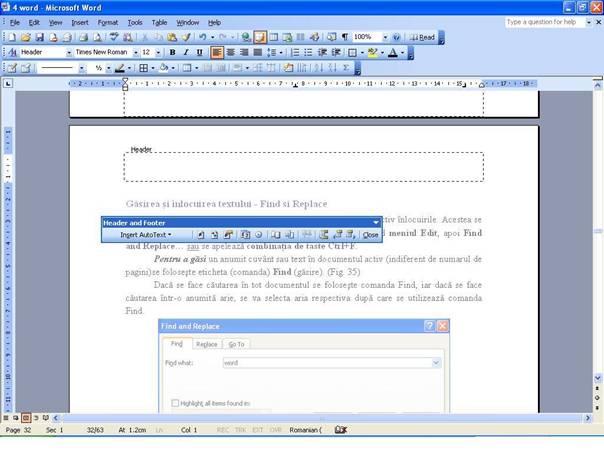Open the Table menu
Screen dimensions: 604x453
pyautogui.click(x=159, y=21)
